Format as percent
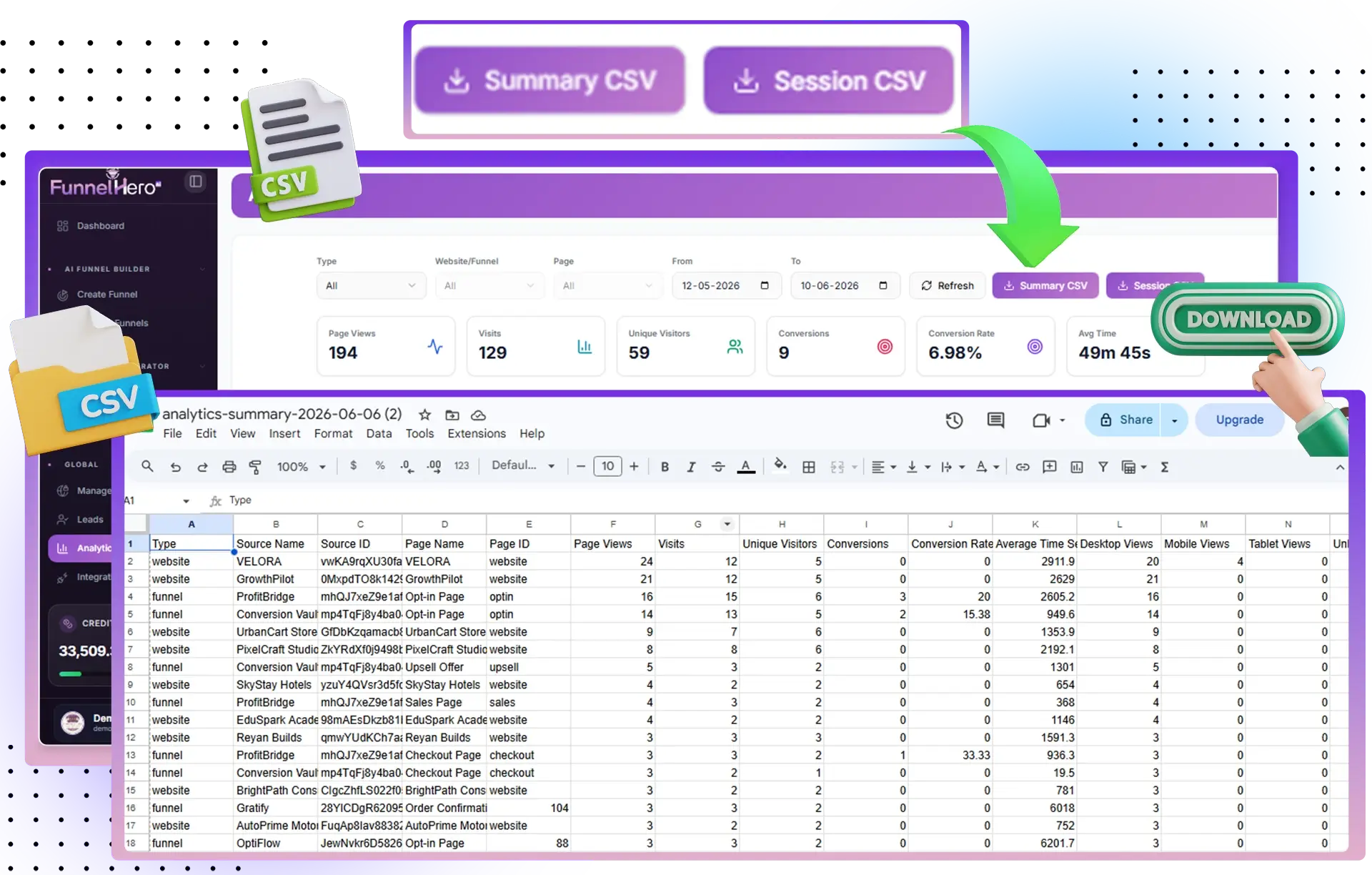The image size is (1372, 875). click(379, 465)
